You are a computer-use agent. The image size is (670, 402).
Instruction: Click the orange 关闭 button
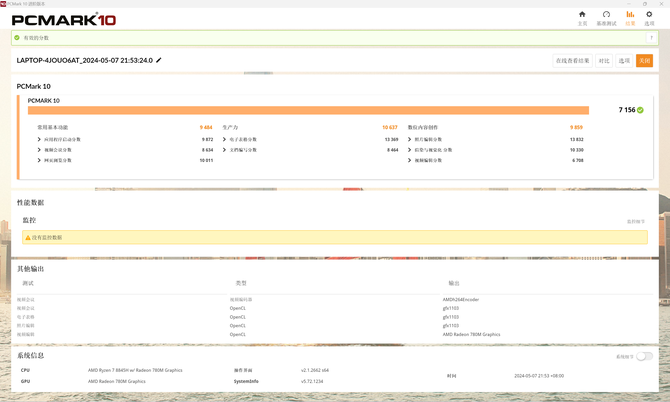pyautogui.click(x=644, y=61)
